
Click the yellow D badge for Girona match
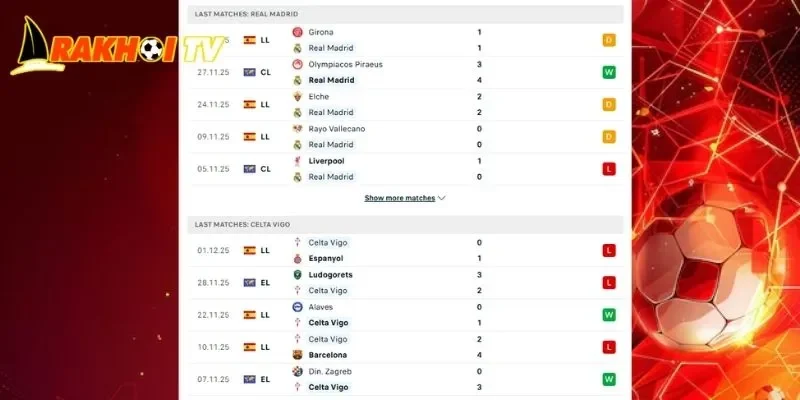tap(608, 40)
